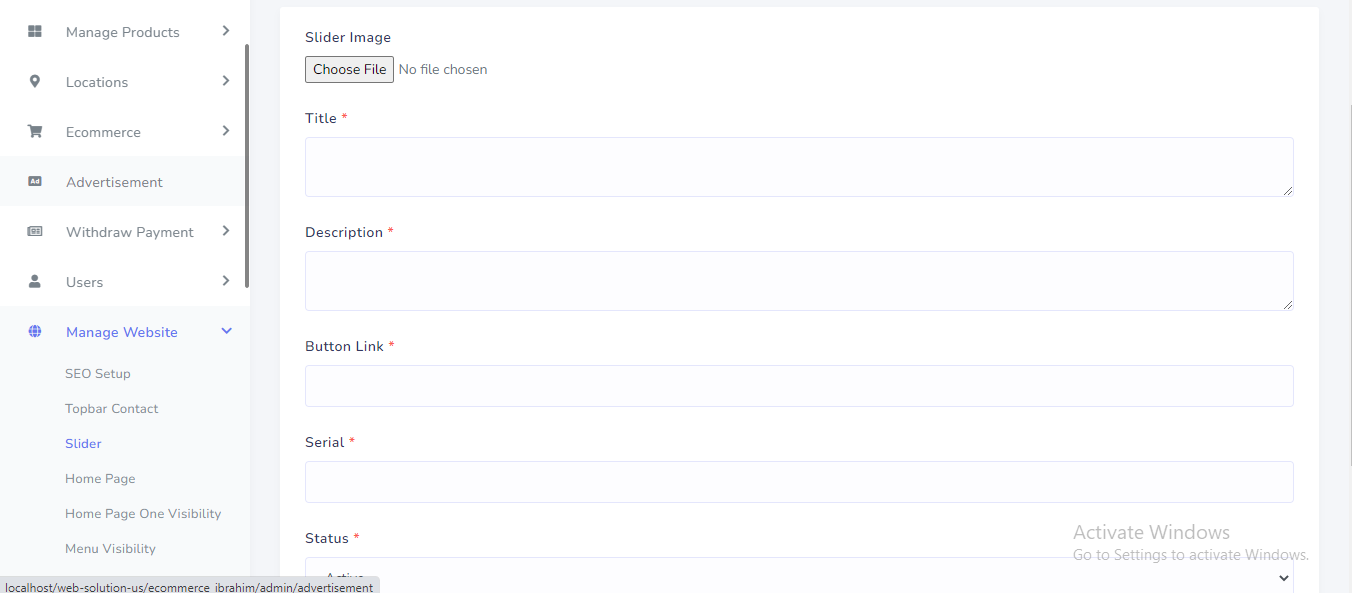
Task: Click the Withdraw Payment money icon
Action: tap(35, 232)
